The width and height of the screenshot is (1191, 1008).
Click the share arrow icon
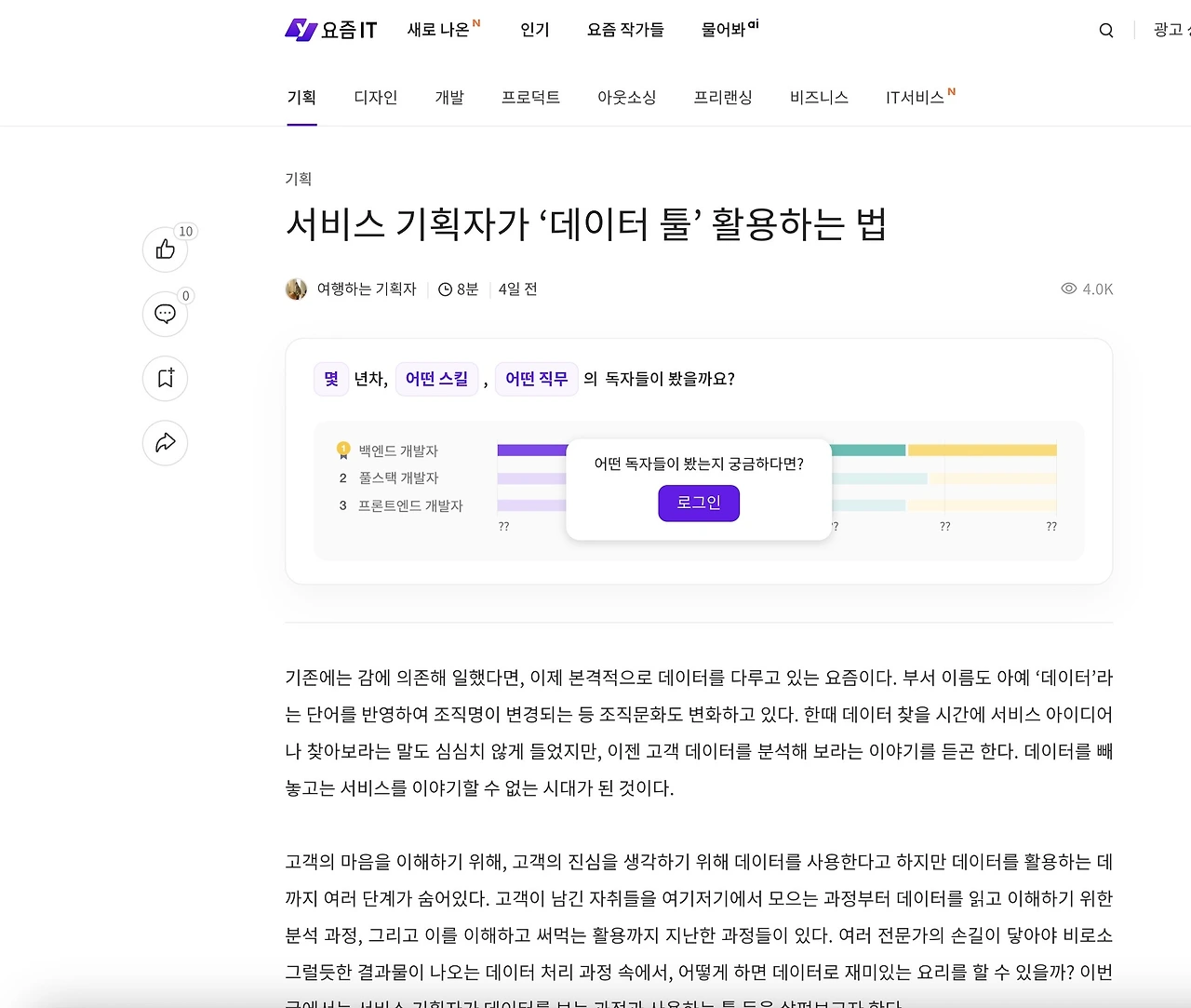(x=165, y=443)
